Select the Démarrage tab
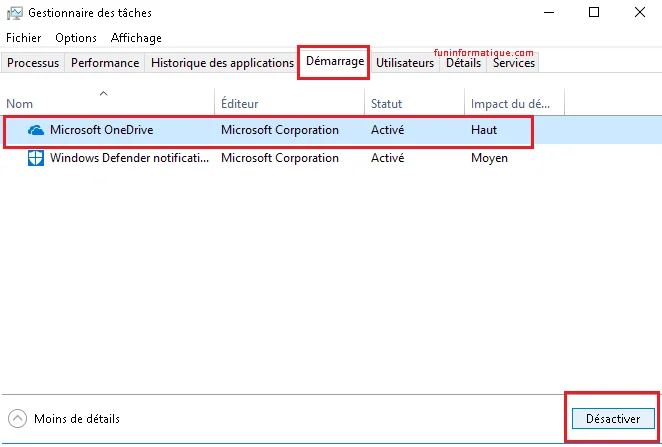Viewport: 662px width, 447px height. (334, 62)
